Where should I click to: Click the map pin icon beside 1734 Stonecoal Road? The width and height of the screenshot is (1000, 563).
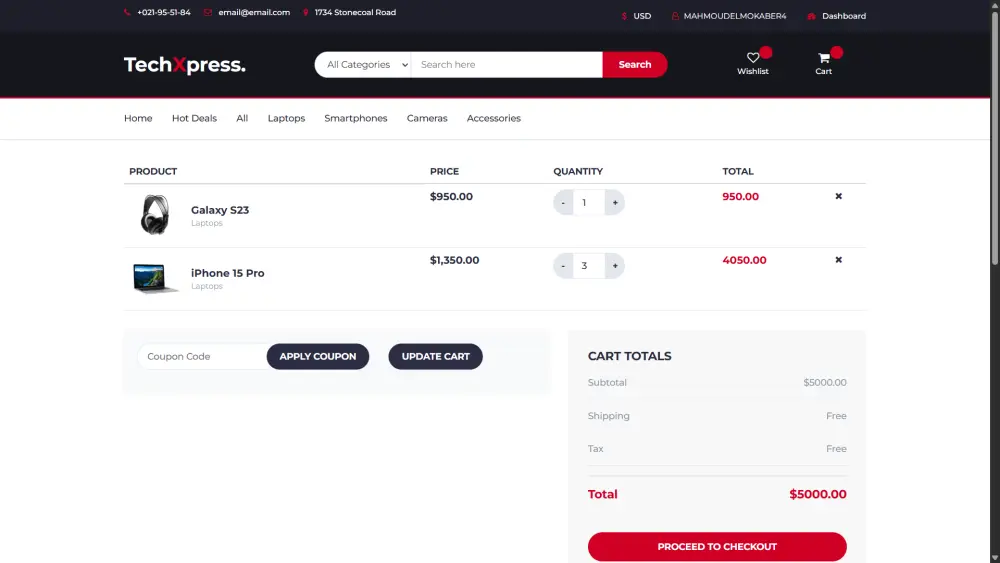[x=305, y=12]
